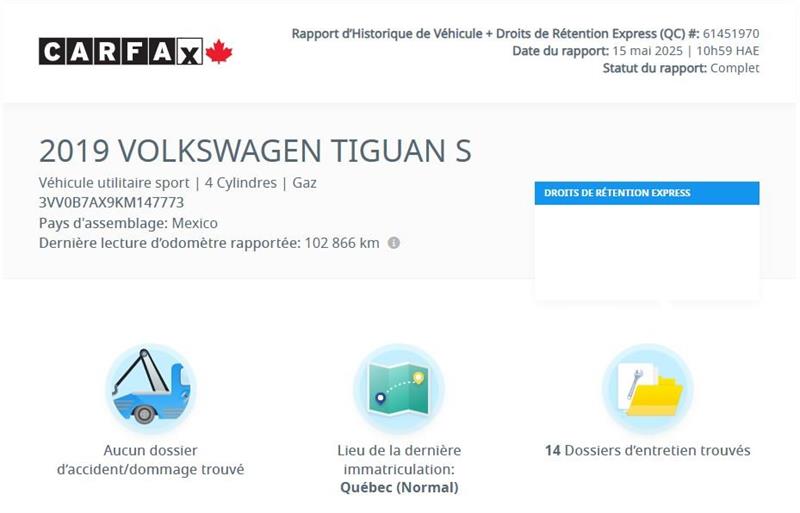
Task: Open Lieu de la dernière immatriculation section
Action: (x=399, y=460)
